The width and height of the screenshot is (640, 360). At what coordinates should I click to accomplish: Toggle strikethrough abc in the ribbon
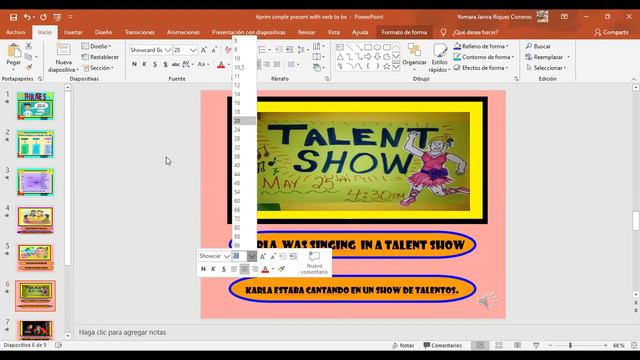pos(176,64)
